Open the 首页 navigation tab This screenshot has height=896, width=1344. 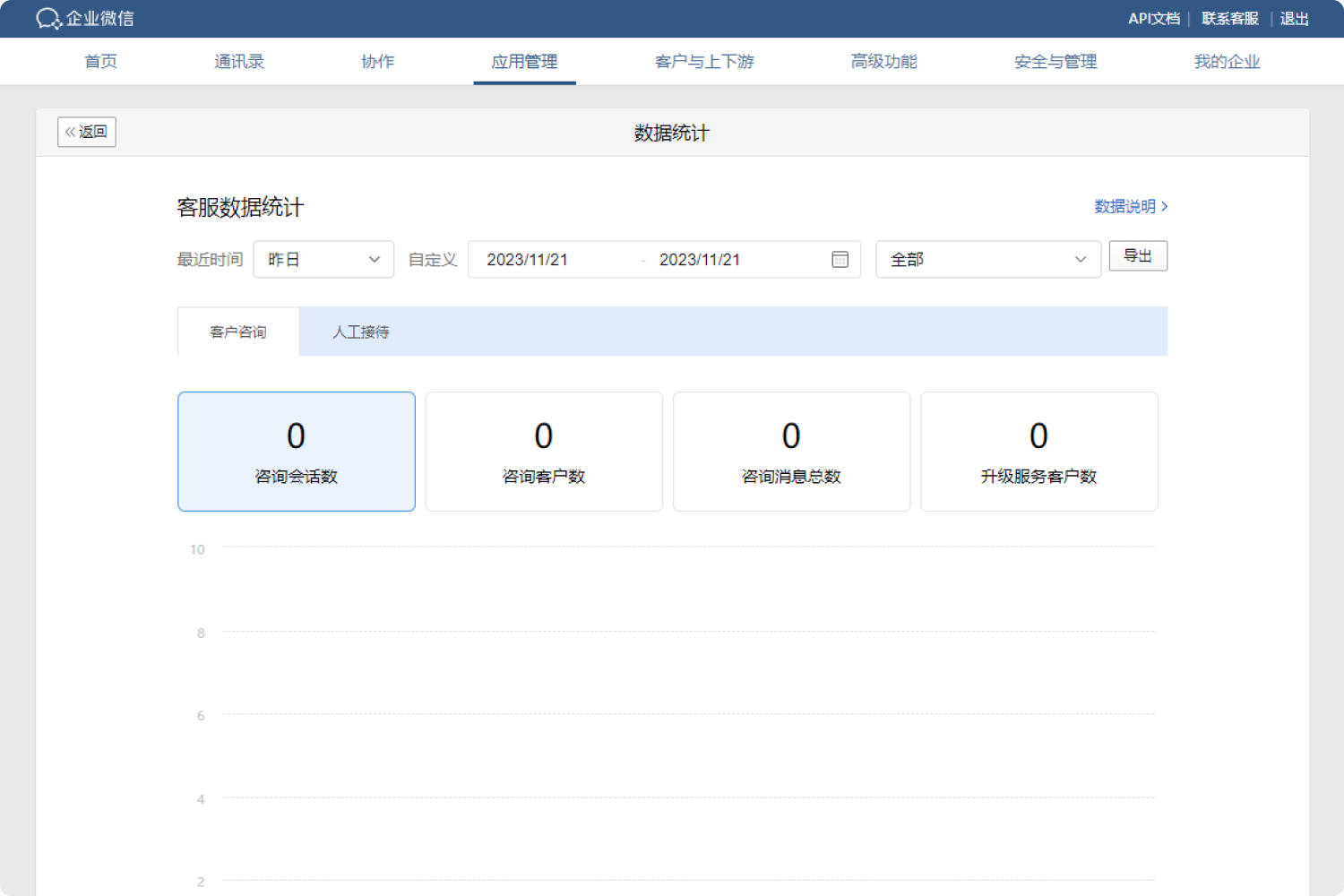(100, 61)
